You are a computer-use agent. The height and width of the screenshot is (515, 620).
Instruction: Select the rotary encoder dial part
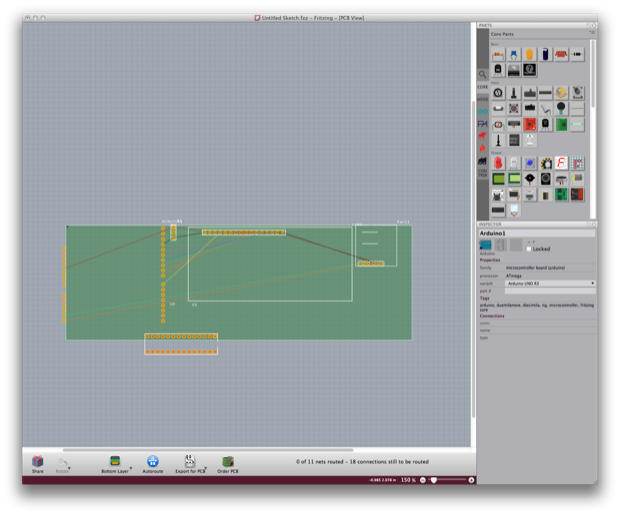[x=498, y=93]
